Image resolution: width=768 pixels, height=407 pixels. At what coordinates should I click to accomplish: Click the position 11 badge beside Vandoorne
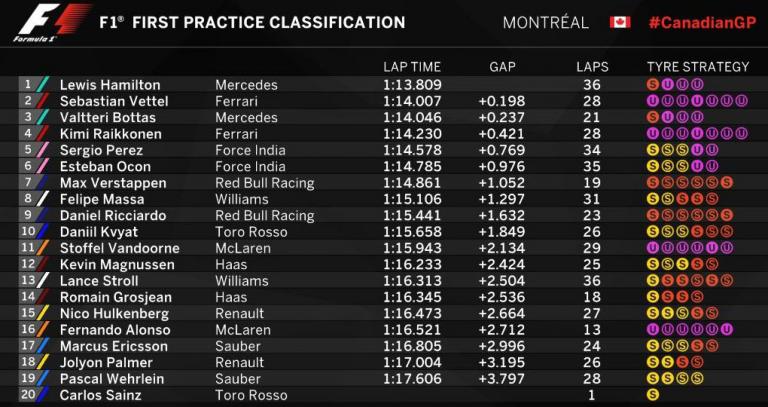point(27,248)
